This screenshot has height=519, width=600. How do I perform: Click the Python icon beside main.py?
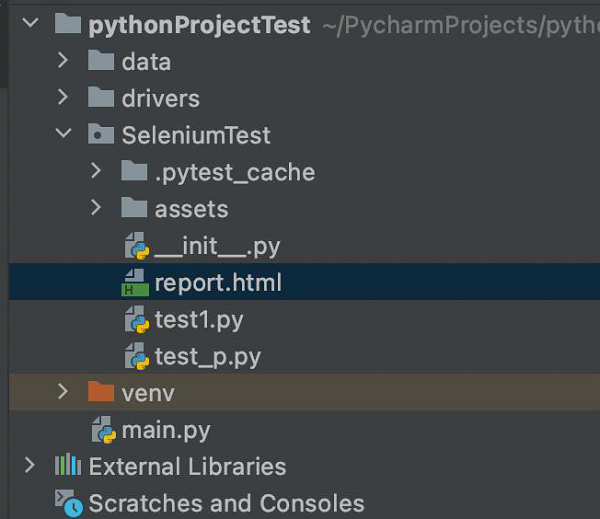pos(103,431)
